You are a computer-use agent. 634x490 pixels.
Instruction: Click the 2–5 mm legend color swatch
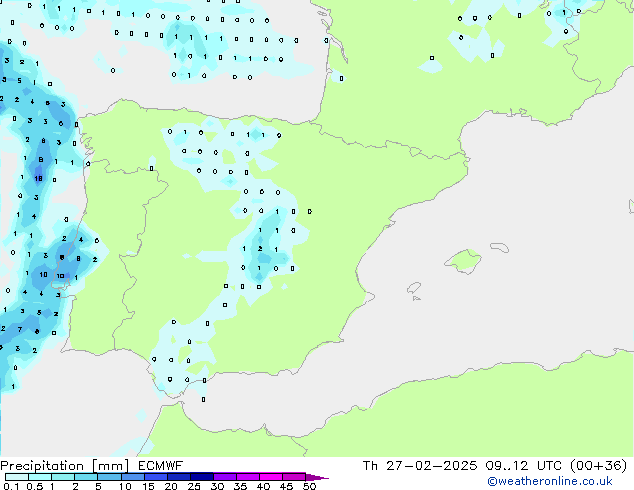86,477
